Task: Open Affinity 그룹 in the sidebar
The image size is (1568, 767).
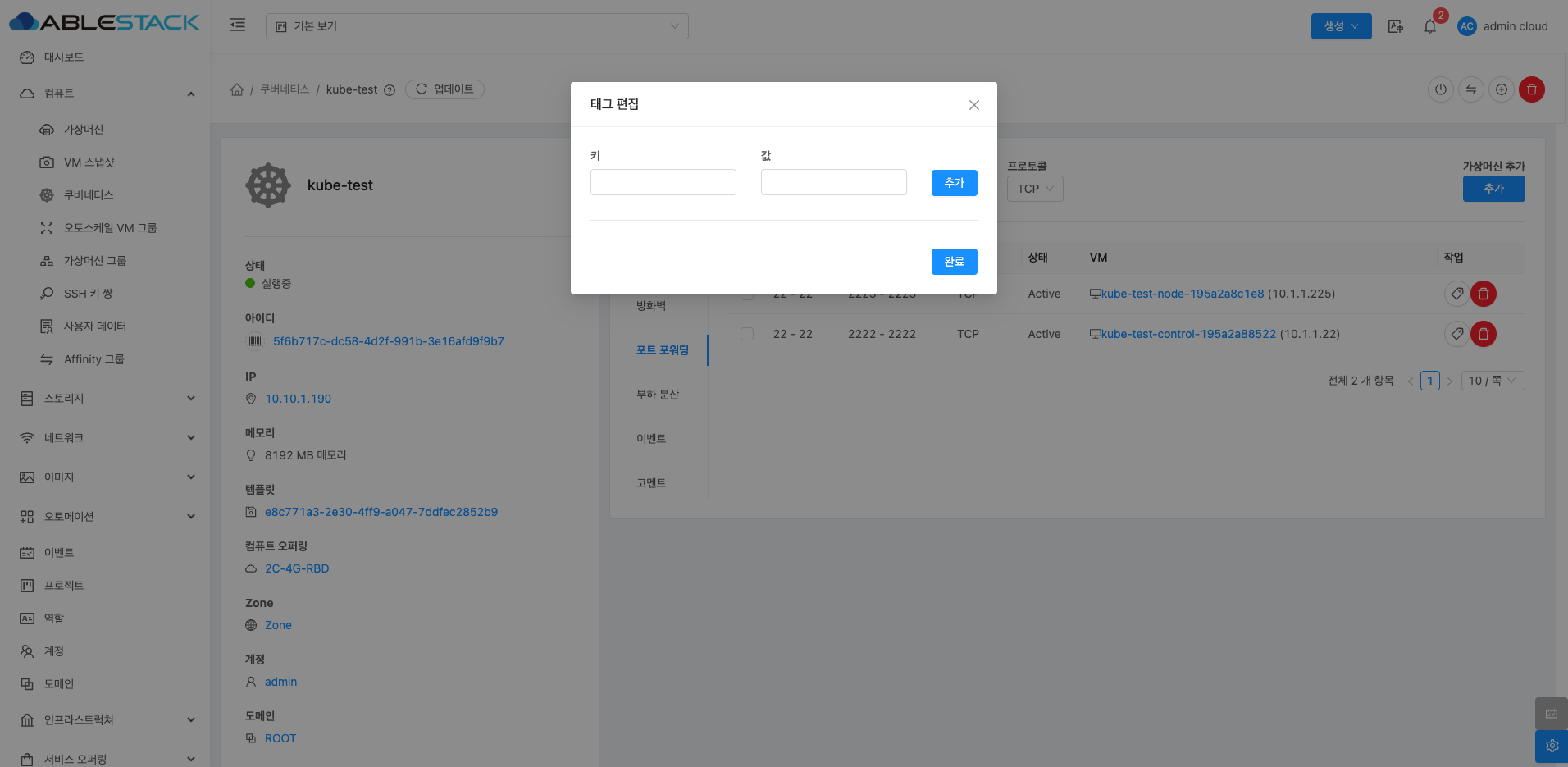Action: pyautogui.click(x=94, y=359)
